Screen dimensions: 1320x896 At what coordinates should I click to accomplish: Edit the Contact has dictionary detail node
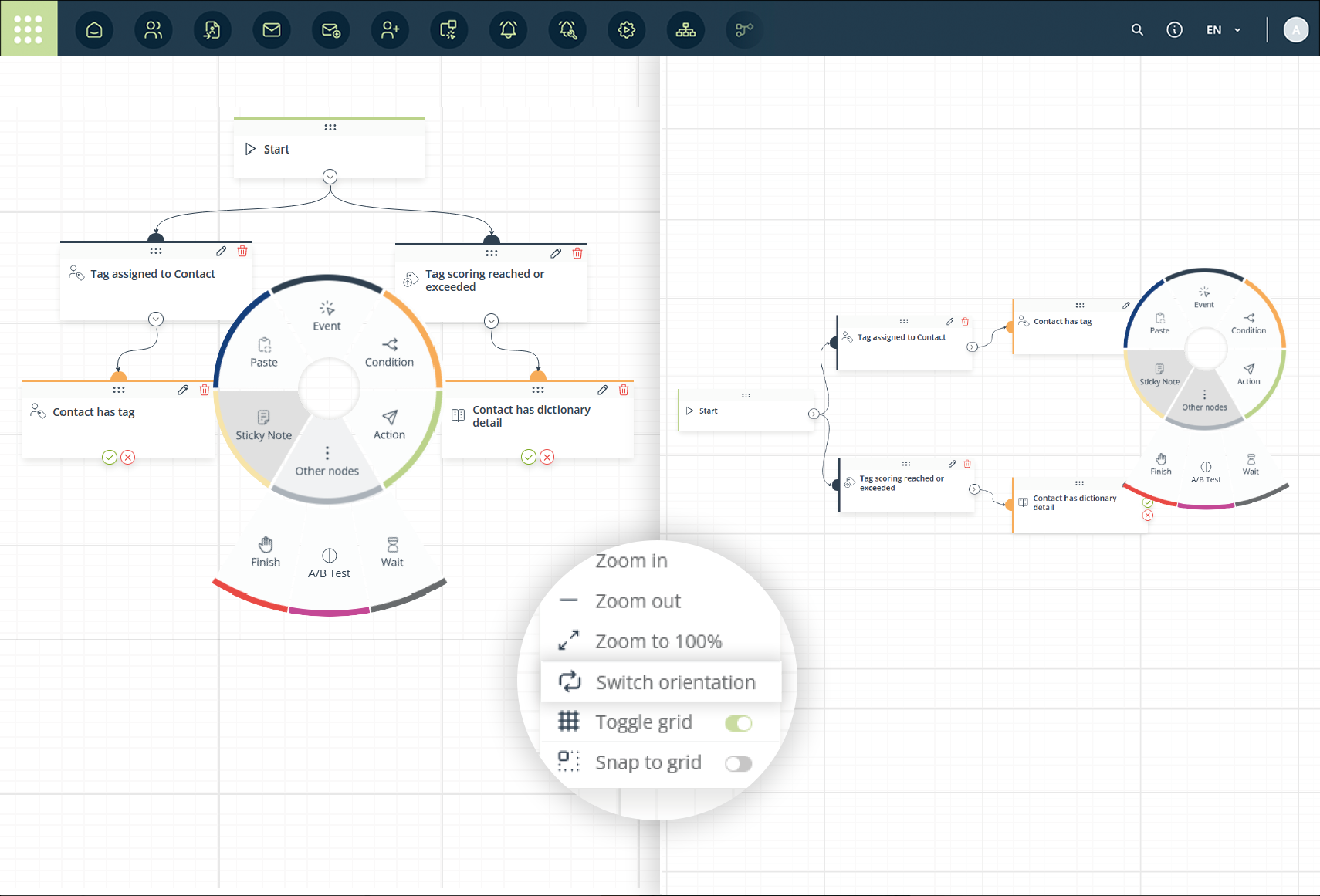pyautogui.click(x=603, y=390)
